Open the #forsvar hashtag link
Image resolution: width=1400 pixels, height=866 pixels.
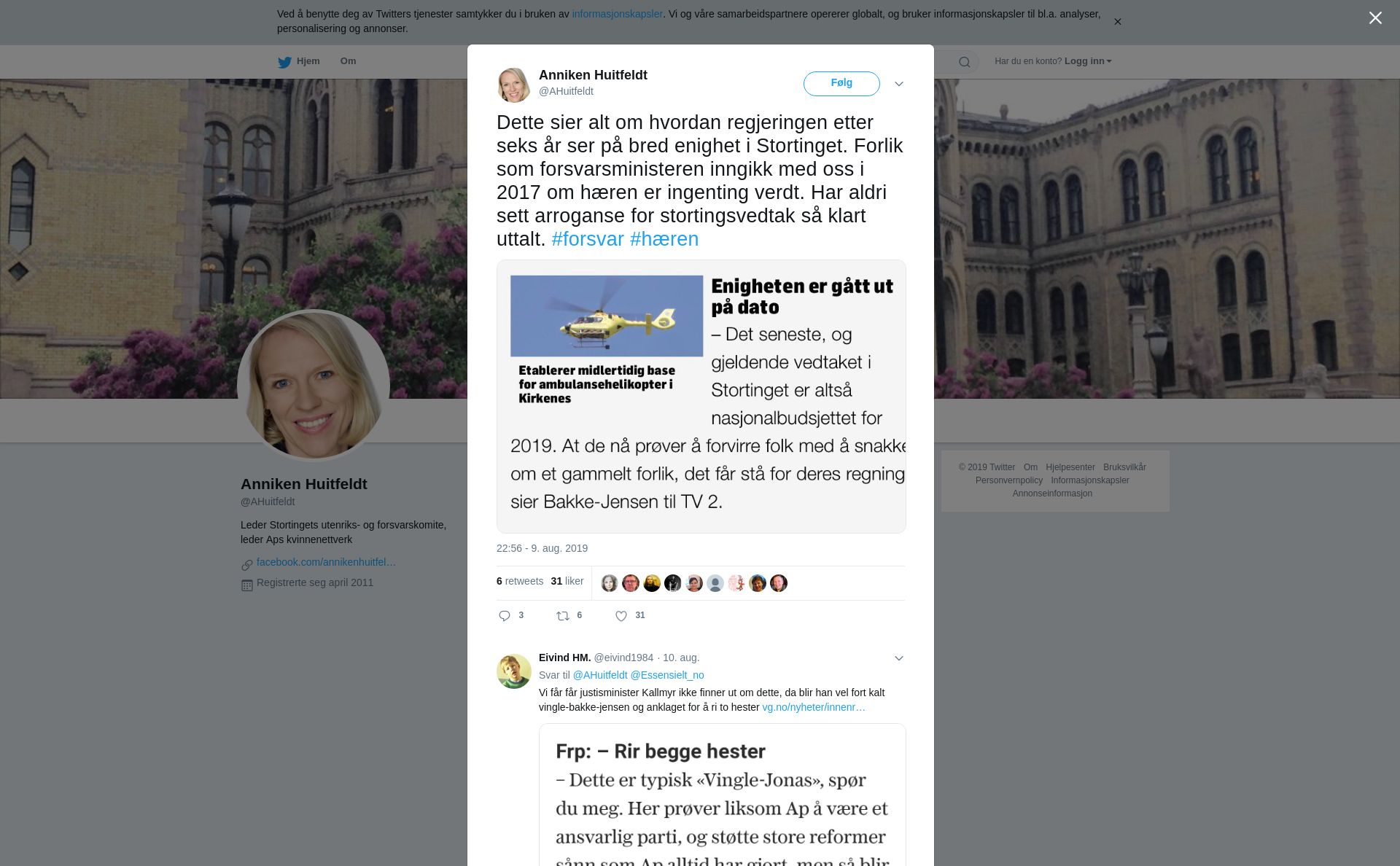588,239
